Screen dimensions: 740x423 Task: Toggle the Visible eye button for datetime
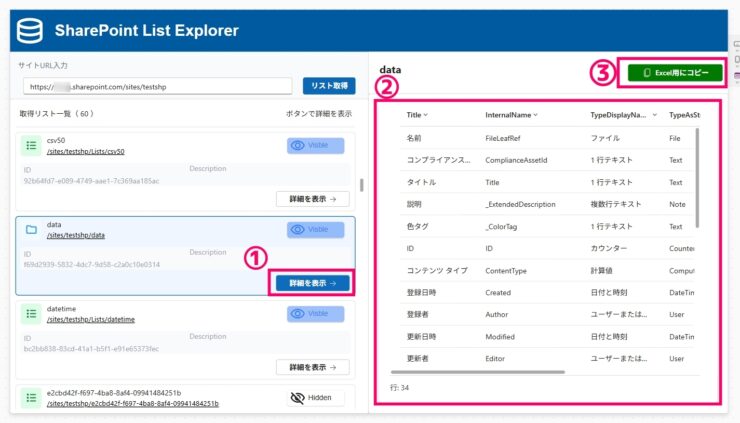pyautogui.click(x=315, y=314)
